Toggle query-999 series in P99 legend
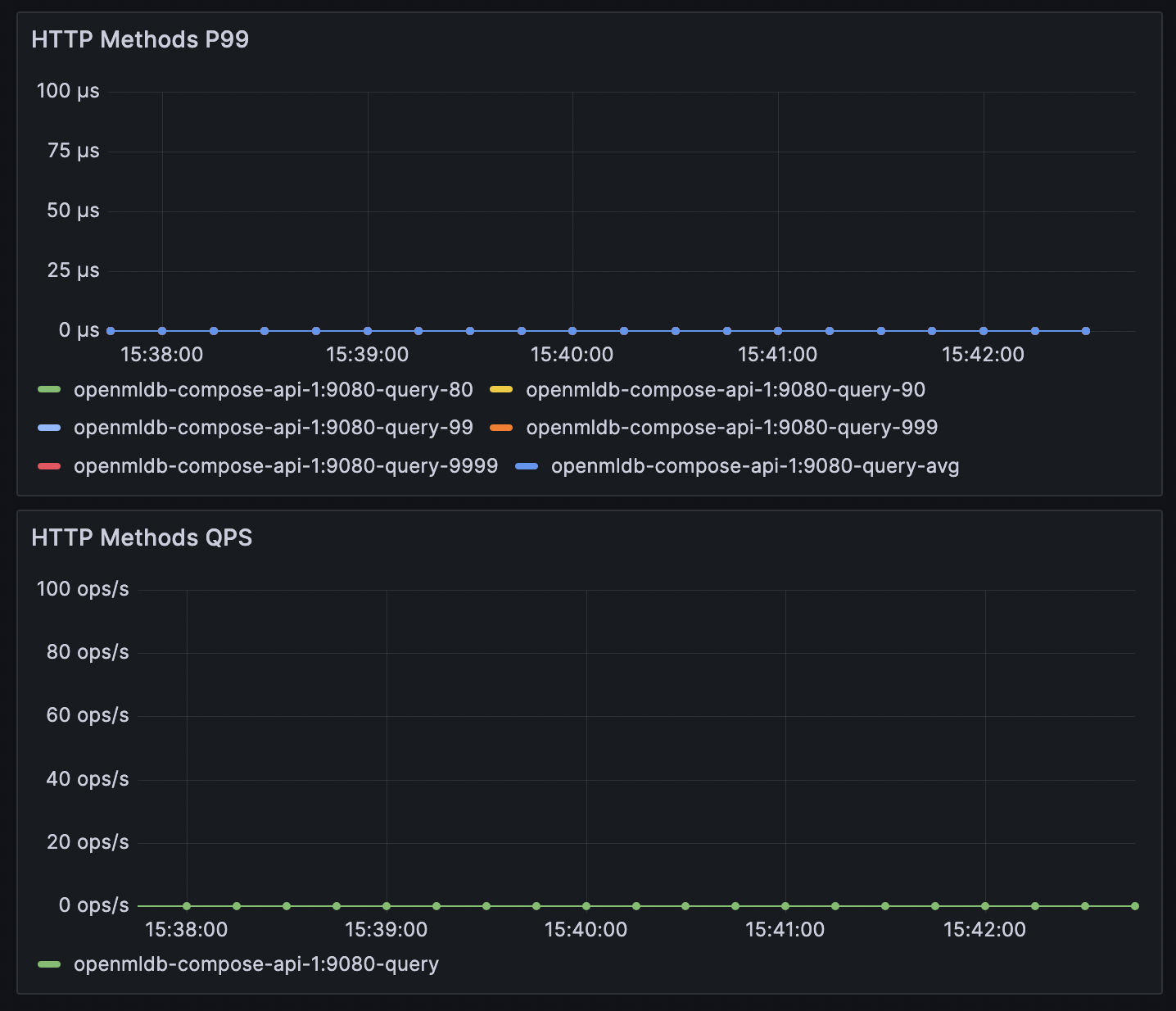Screen dimensions: 1176x1011 (x=732, y=427)
